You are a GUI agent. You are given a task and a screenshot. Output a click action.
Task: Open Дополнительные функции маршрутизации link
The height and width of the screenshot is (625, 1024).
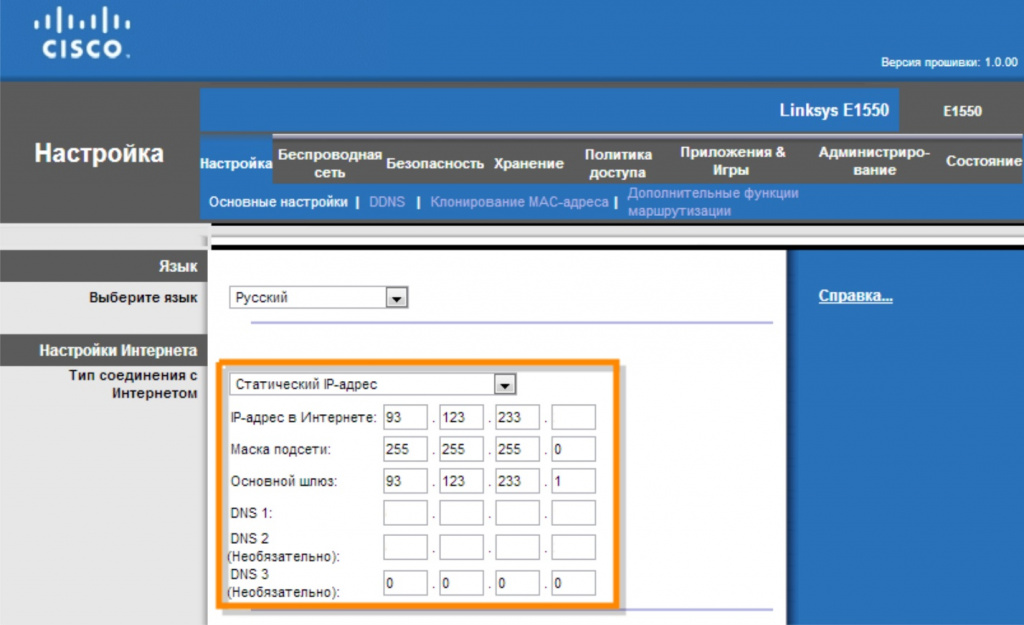click(712, 202)
